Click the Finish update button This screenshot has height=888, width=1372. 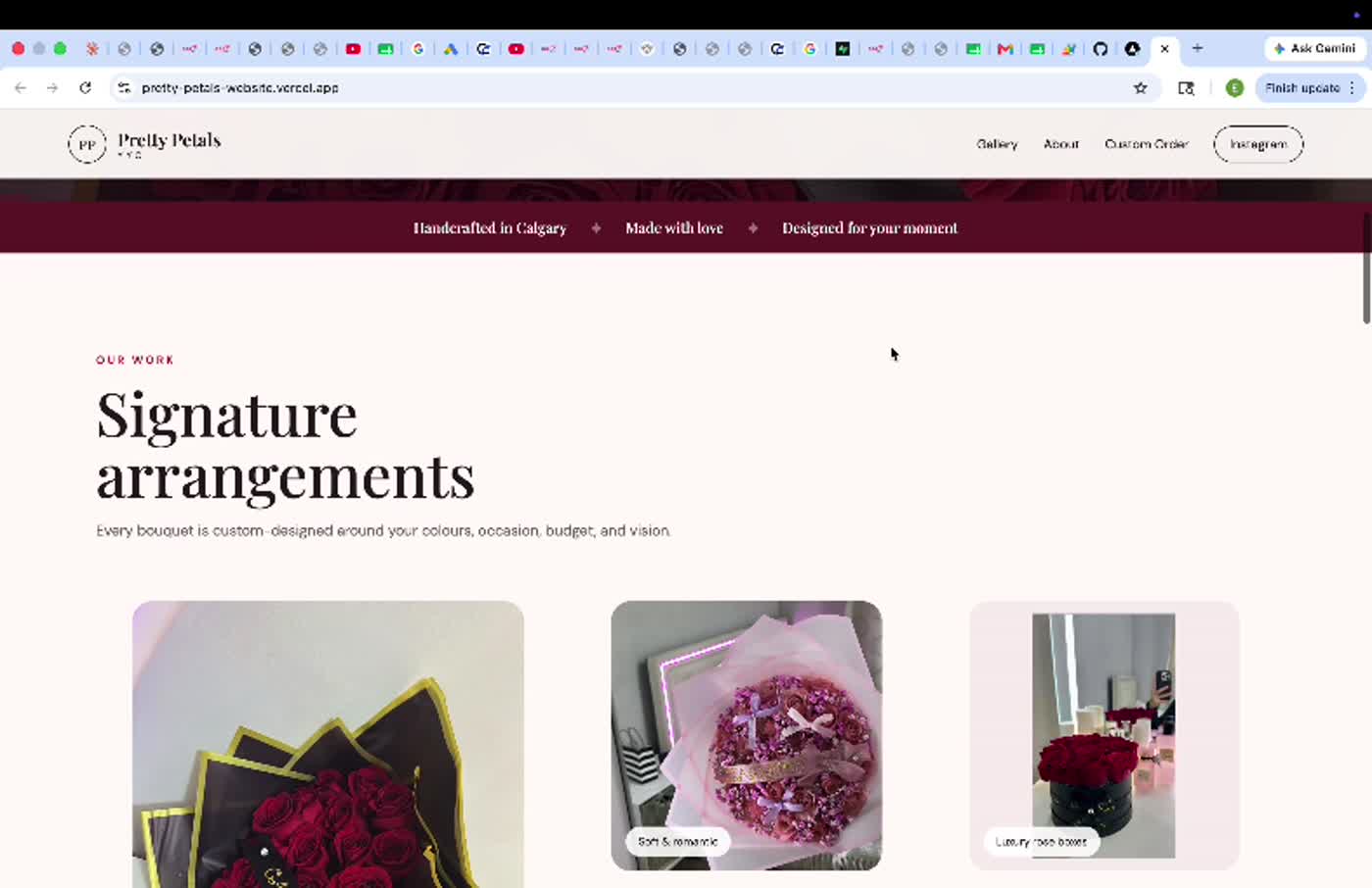tap(1301, 87)
